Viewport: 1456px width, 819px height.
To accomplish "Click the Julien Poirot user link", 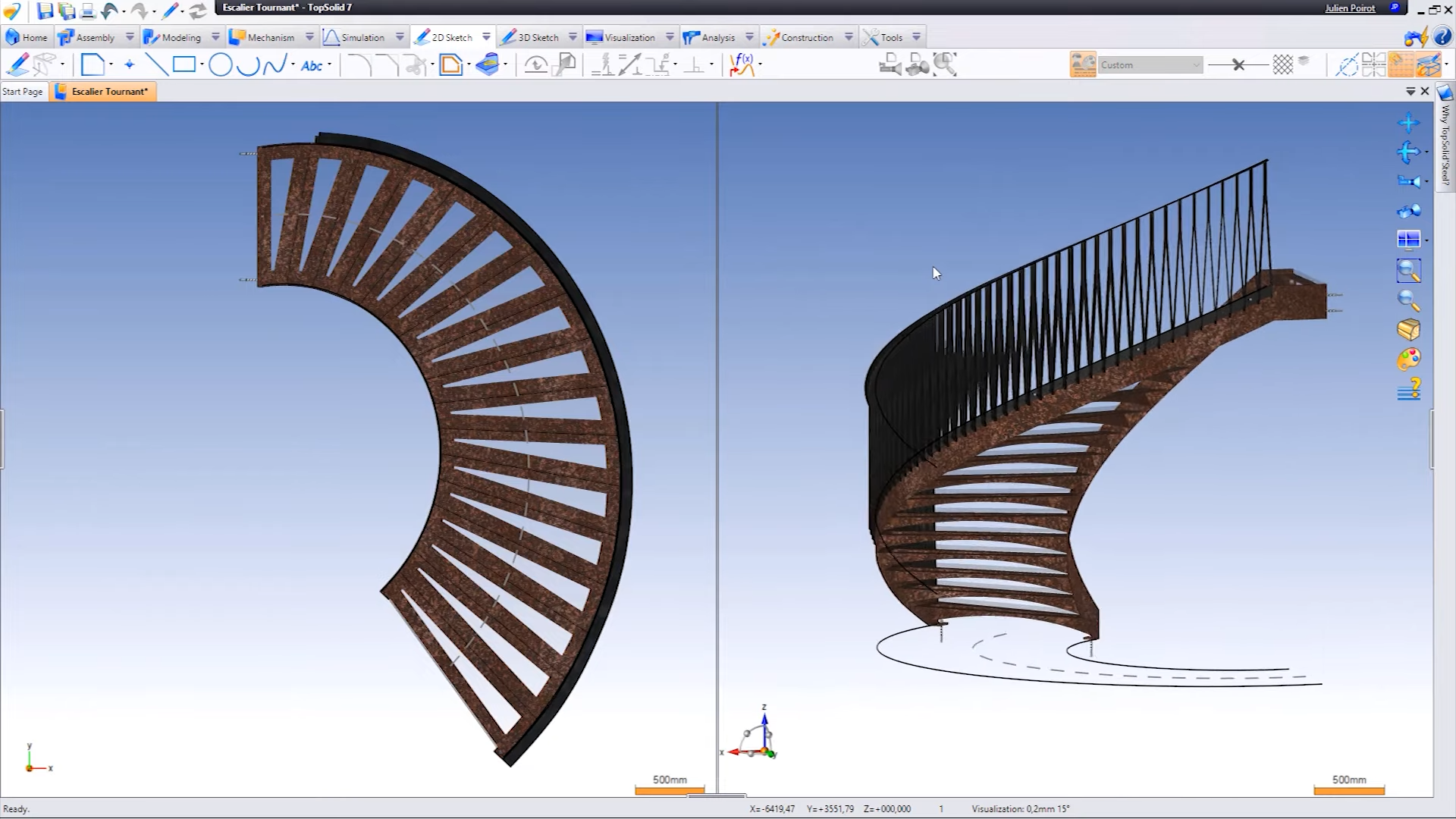I will click(x=1350, y=8).
